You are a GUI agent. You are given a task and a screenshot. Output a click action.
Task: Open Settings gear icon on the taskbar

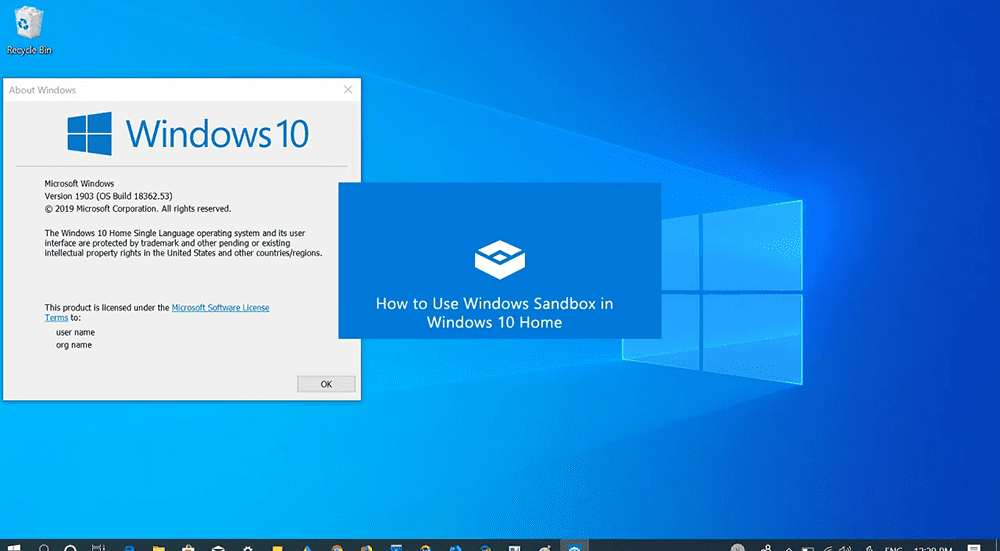[x=246, y=547]
